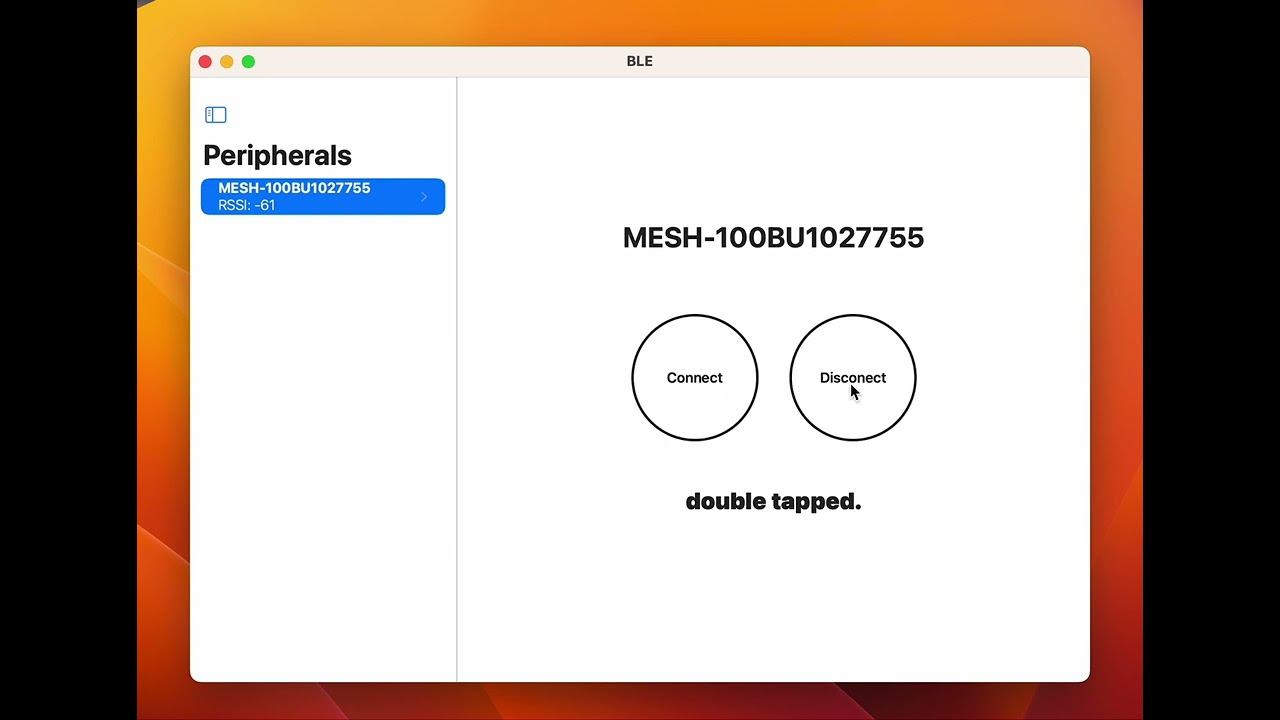1280x720 pixels.
Task: Click the 'double tapped.' status text
Action: pyautogui.click(x=773, y=501)
